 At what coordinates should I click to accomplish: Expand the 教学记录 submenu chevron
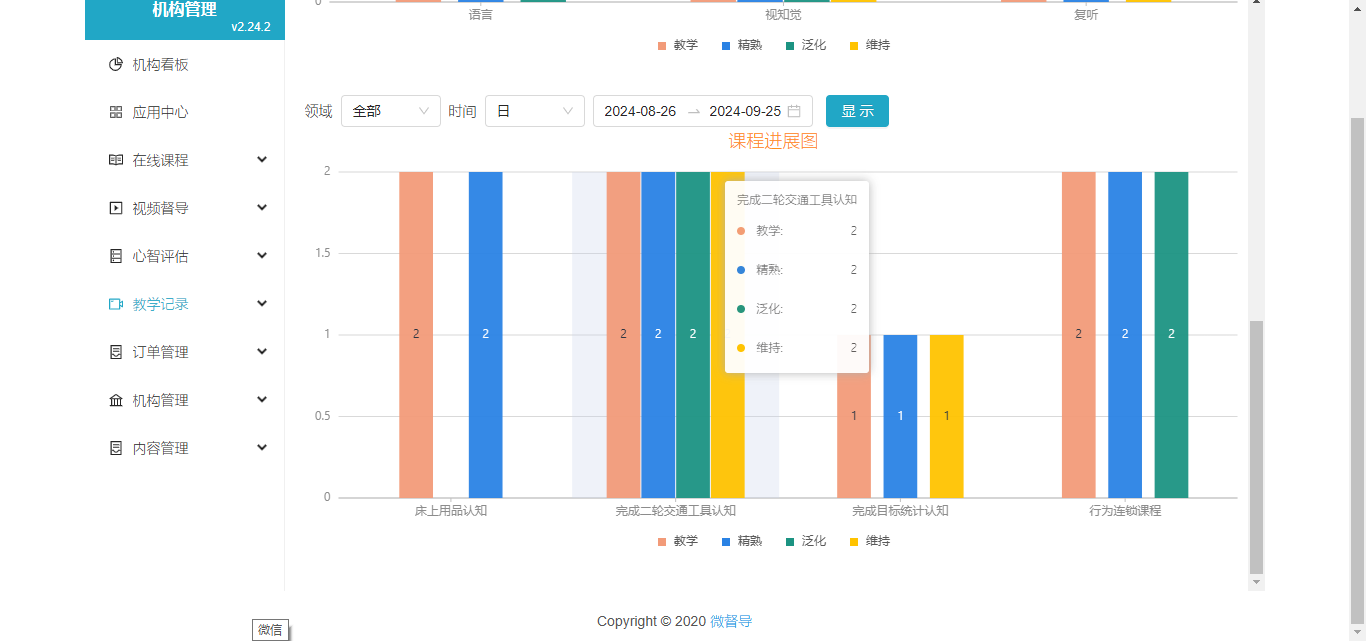[262, 304]
